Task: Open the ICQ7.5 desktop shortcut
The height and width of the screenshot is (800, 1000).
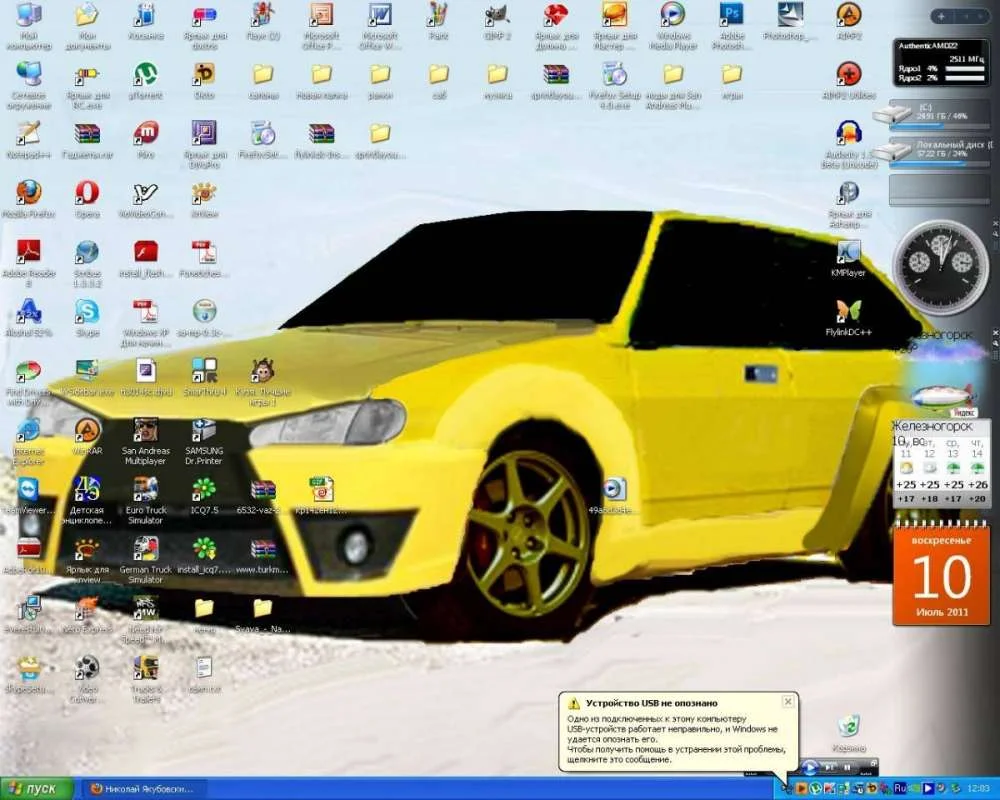Action: point(204,490)
